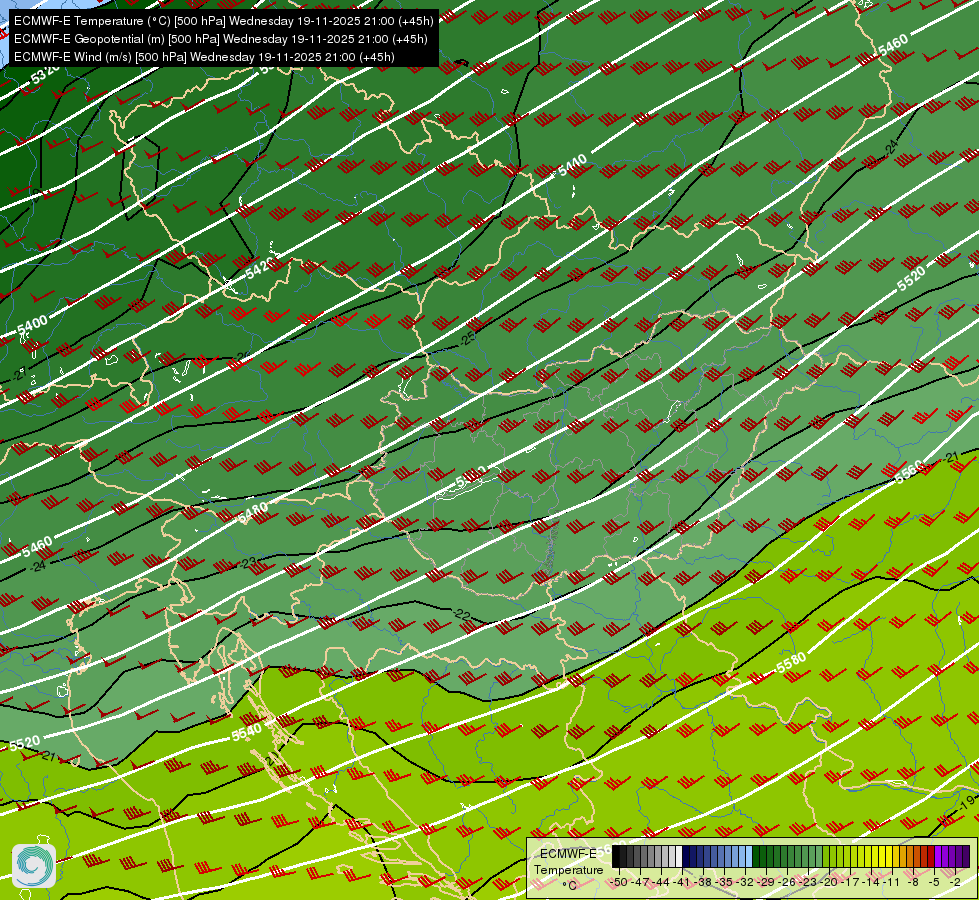Screen dimensions: 979x900
Task: Click the legend value -50
Action: coord(619,883)
